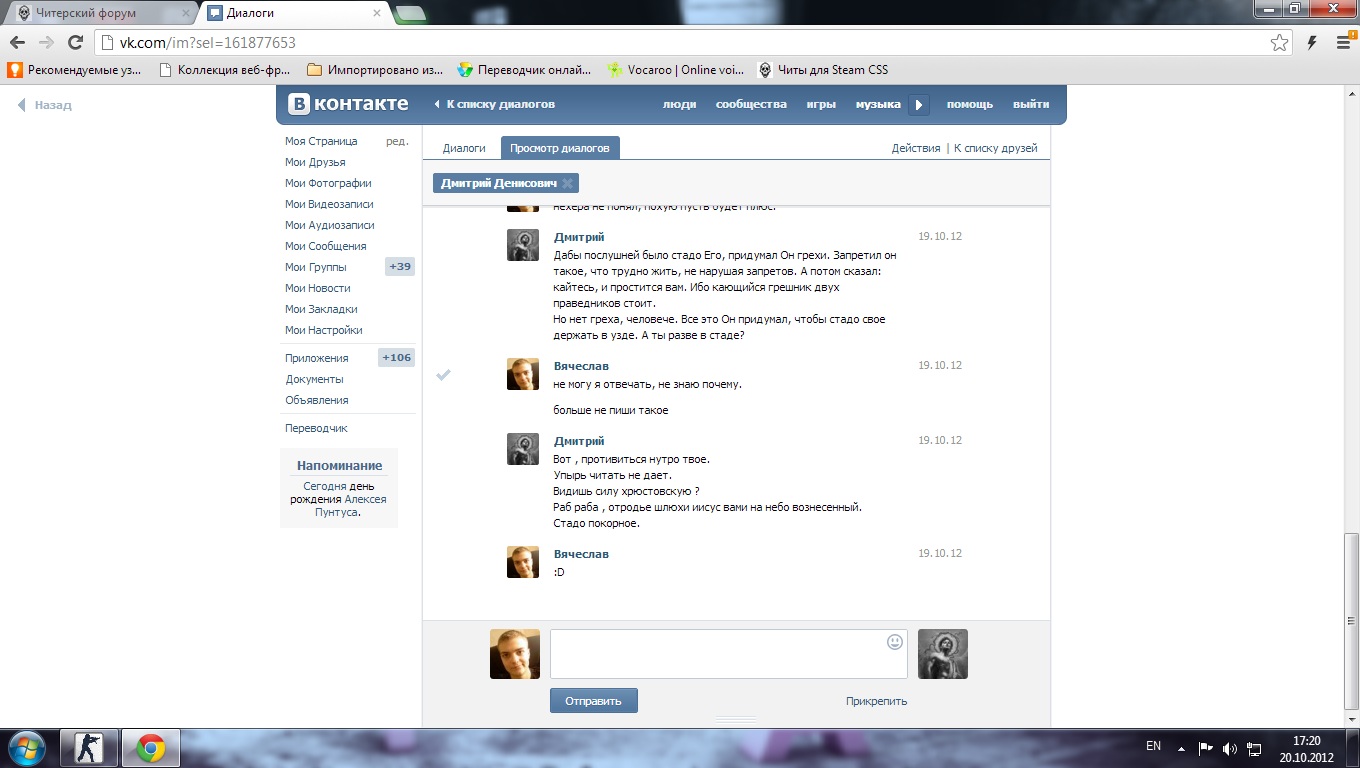Click the browser forward arrow
The width and height of the screenshot is (1360, 768).
point(45,43)
